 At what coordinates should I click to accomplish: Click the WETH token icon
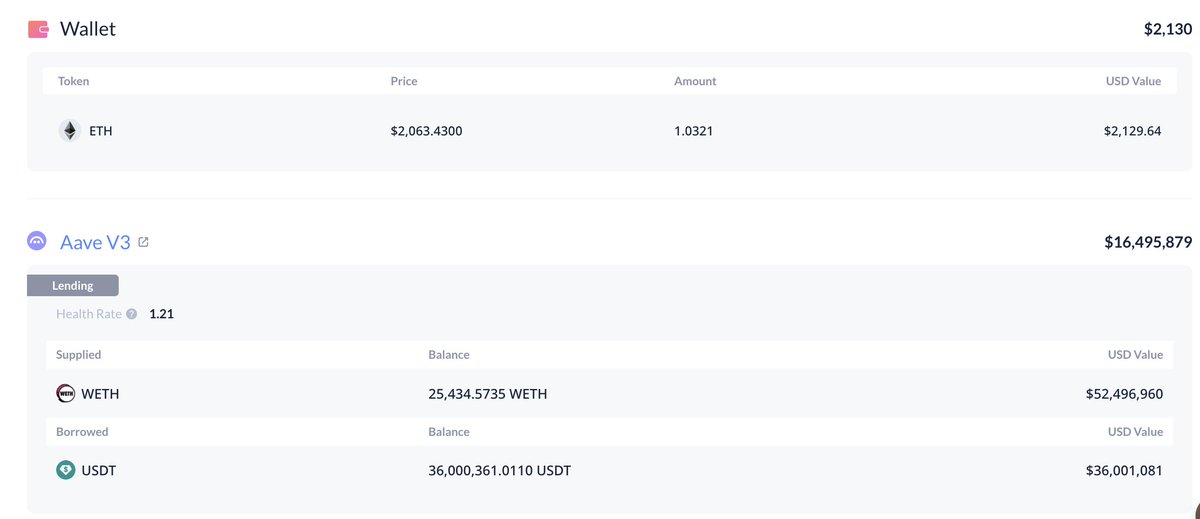pyautogui.click(x=66, y=394)
